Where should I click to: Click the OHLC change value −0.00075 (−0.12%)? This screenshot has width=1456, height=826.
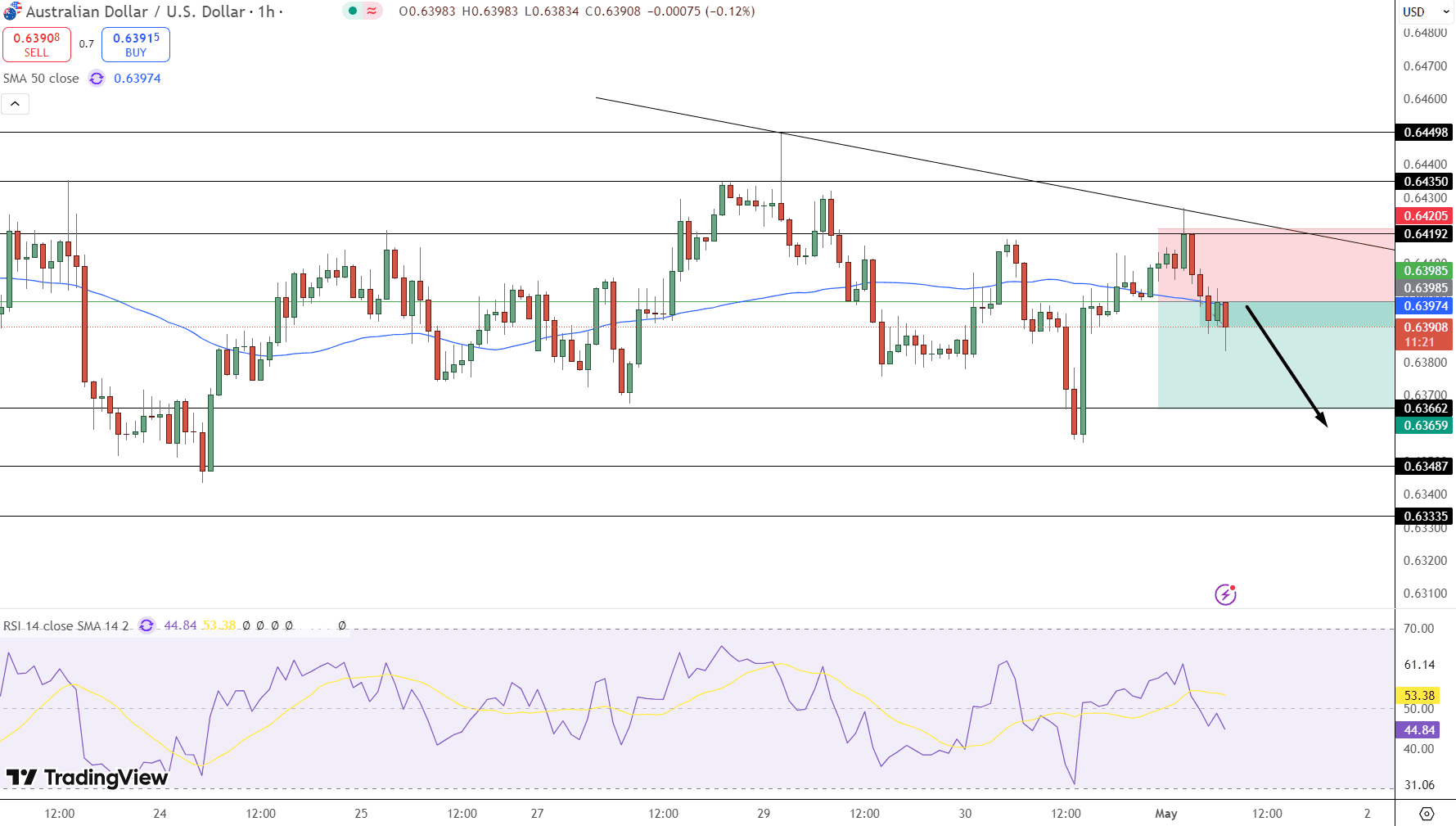tap(701, 11)
